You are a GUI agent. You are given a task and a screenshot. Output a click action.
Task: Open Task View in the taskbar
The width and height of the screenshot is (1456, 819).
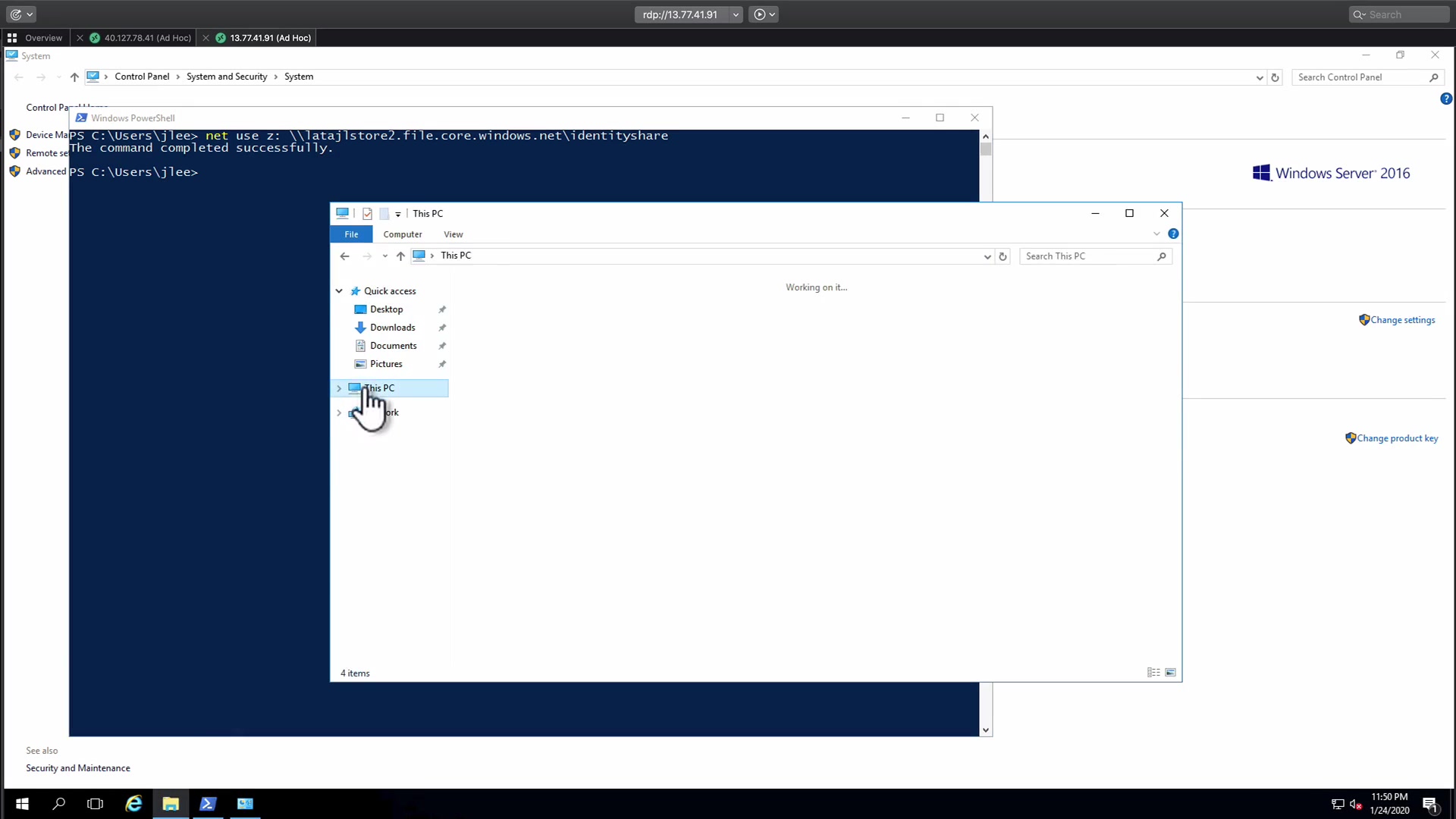point(95,804)
